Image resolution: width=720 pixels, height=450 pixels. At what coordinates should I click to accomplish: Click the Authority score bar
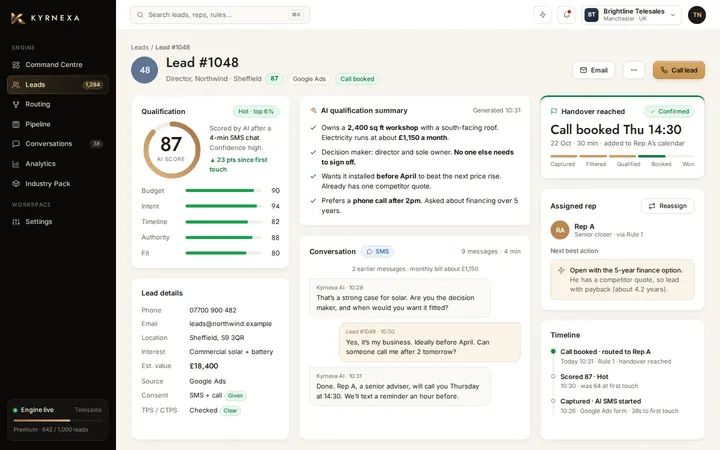click(223, 237)
